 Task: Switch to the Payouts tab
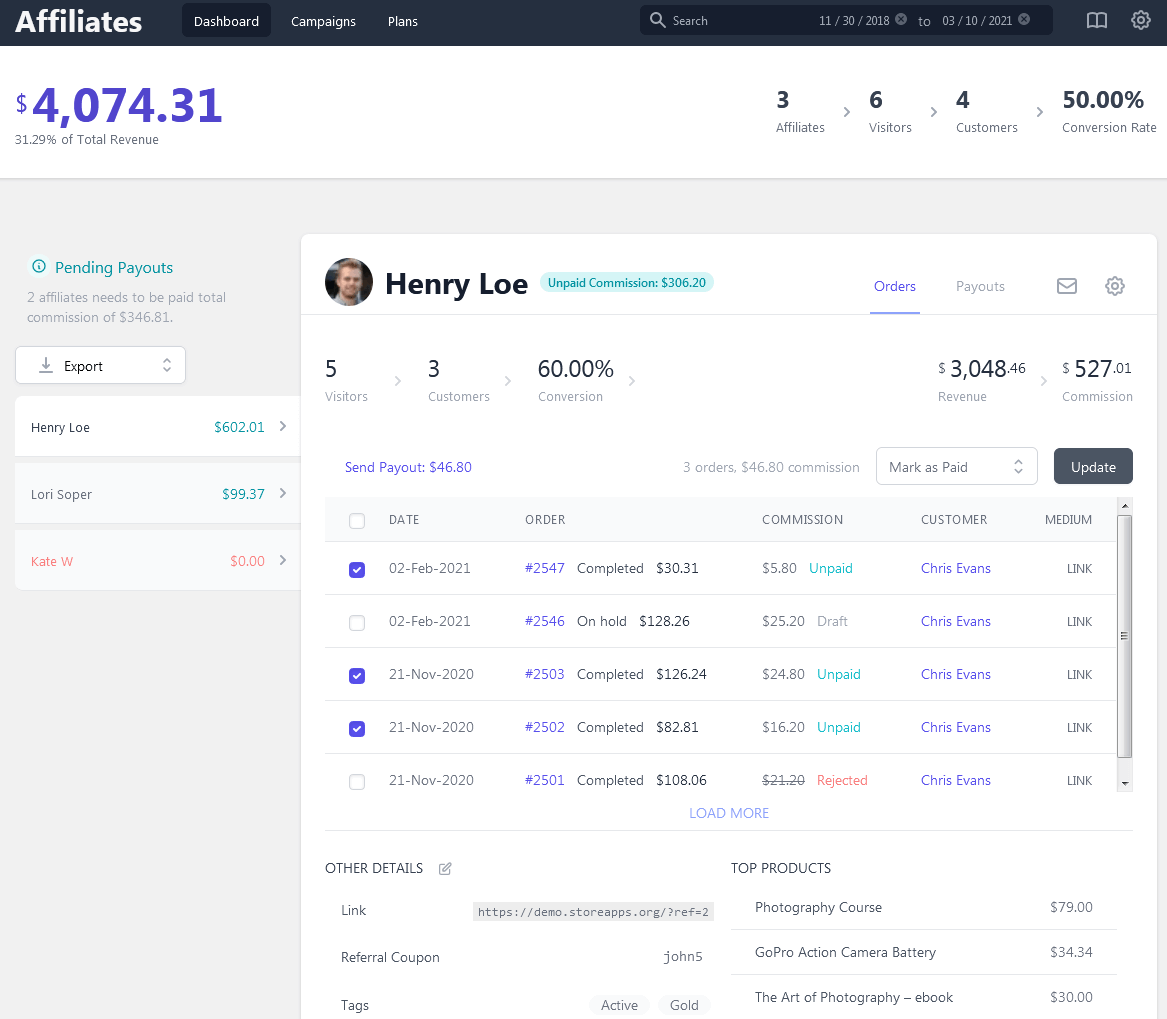pos(980,286)
